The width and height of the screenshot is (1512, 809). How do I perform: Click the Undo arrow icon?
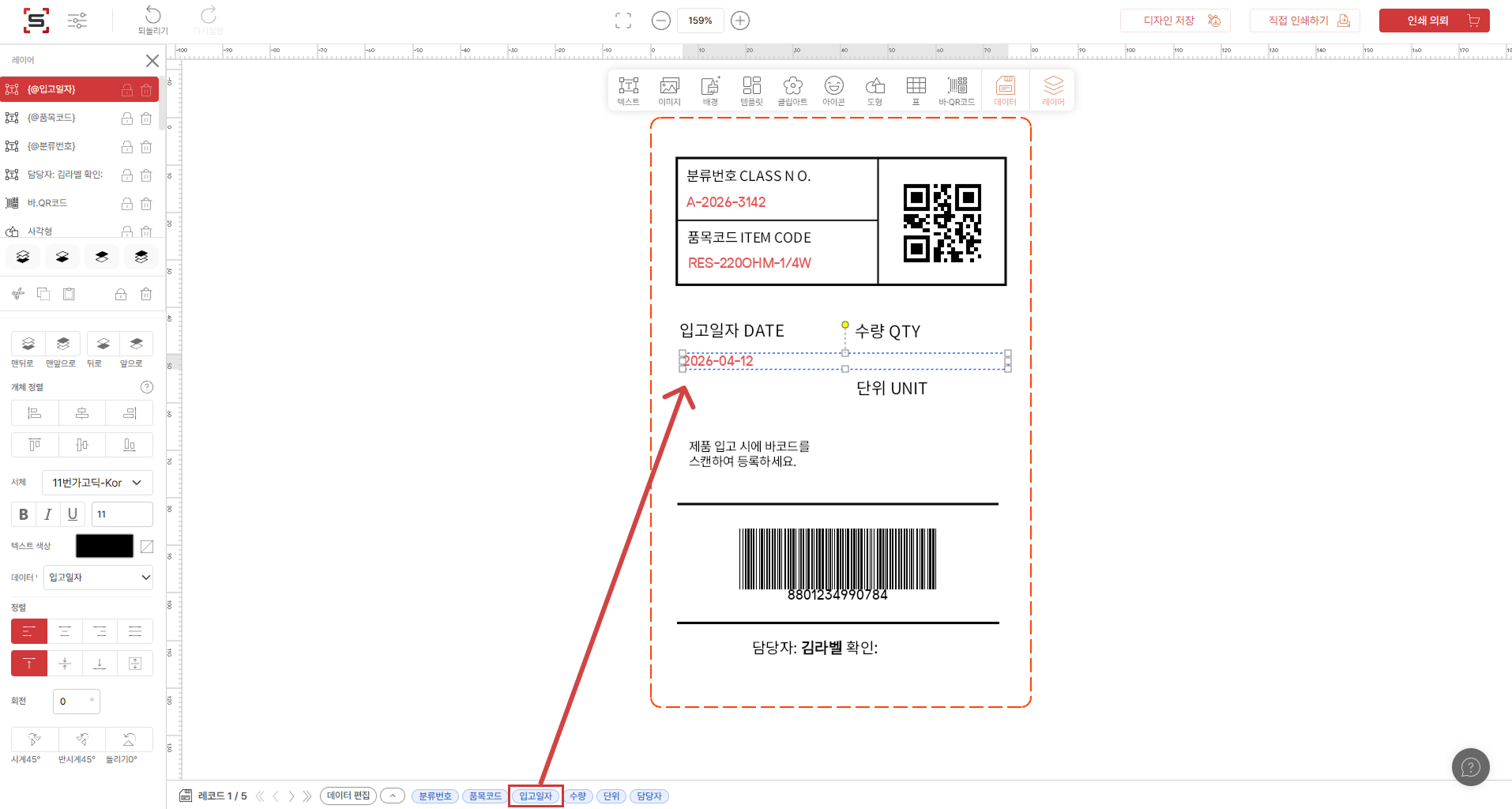coord(153,15)
